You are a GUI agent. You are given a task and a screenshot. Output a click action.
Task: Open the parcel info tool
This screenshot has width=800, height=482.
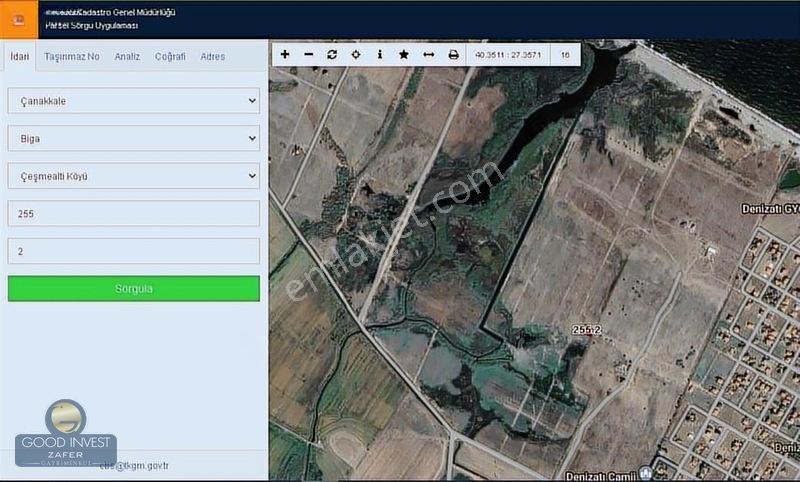coord(380,55)
